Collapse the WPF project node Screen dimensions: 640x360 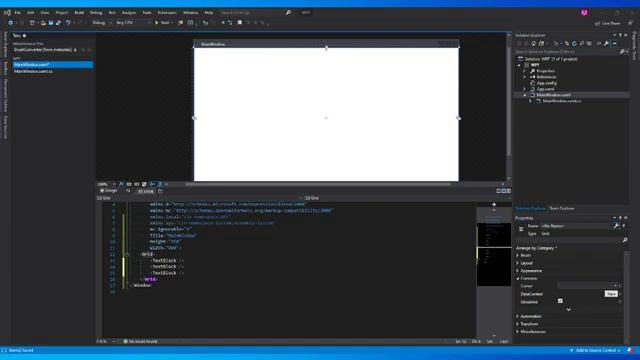(520, 65)
